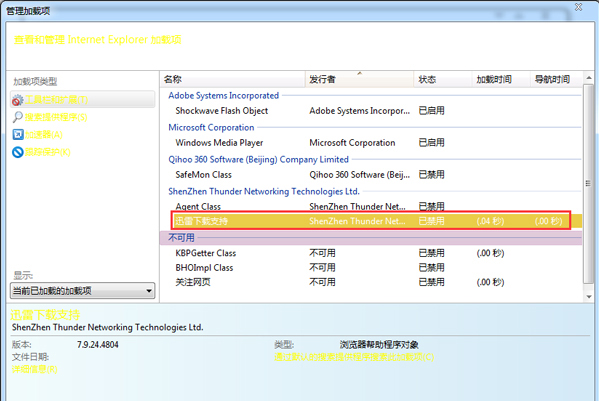Image resolution: width=599 pixels, height=401 pixels.
Task: Click search for this add-on link
Action: click(x=354, y=357)
